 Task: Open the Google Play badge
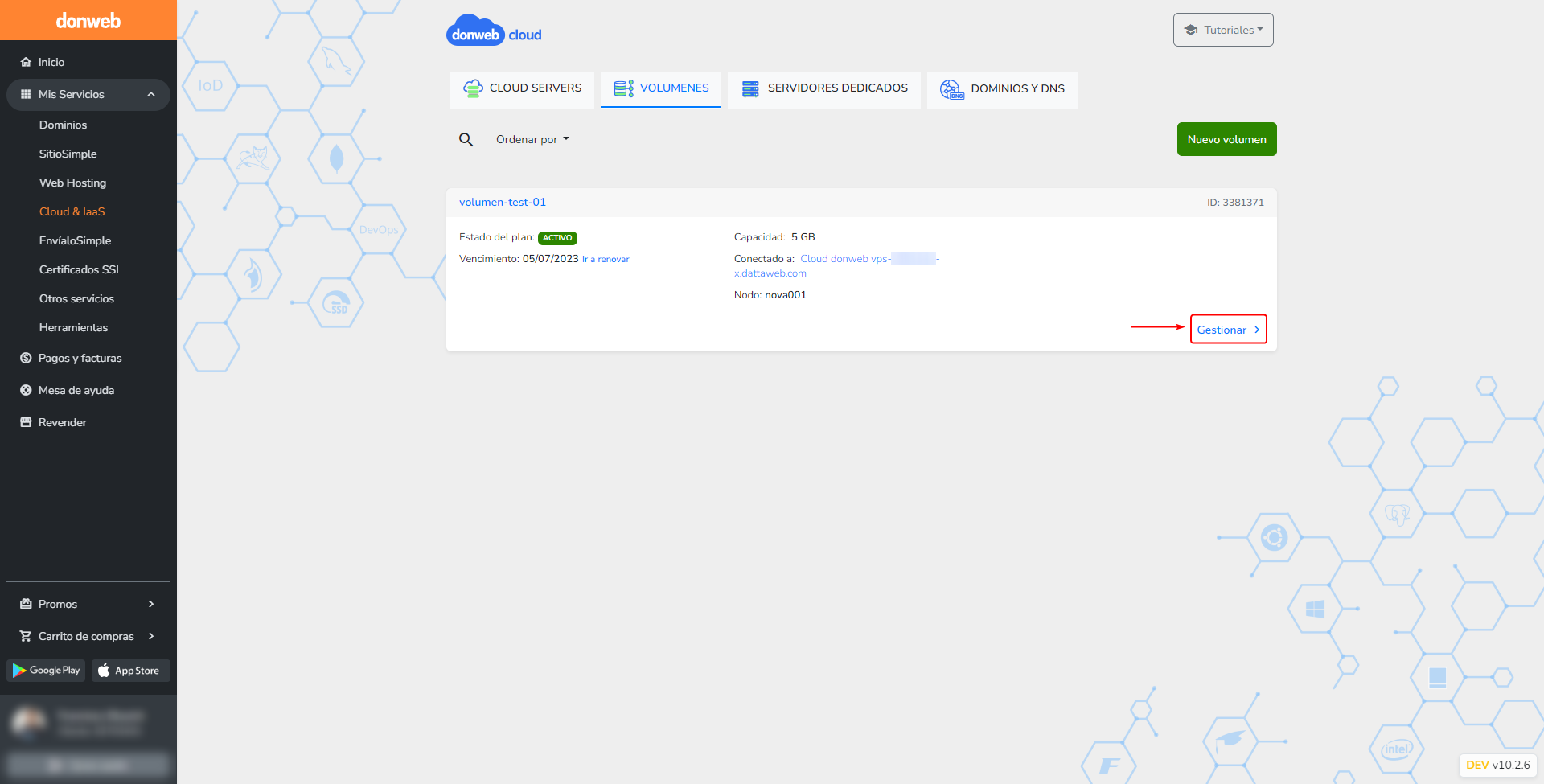pyautogui.click(x=46, y=671)
